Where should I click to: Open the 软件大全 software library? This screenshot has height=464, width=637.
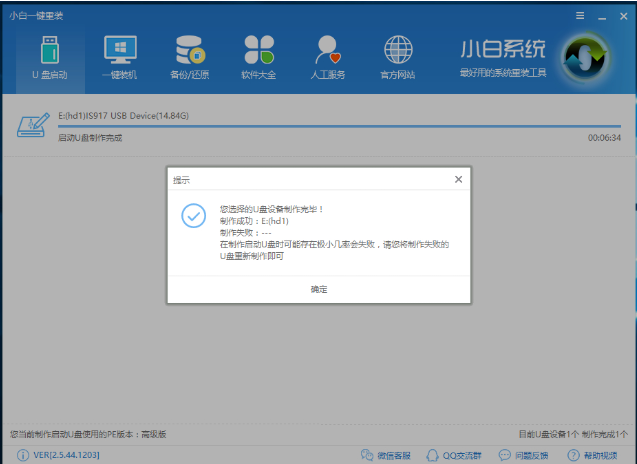click(259, 56)
